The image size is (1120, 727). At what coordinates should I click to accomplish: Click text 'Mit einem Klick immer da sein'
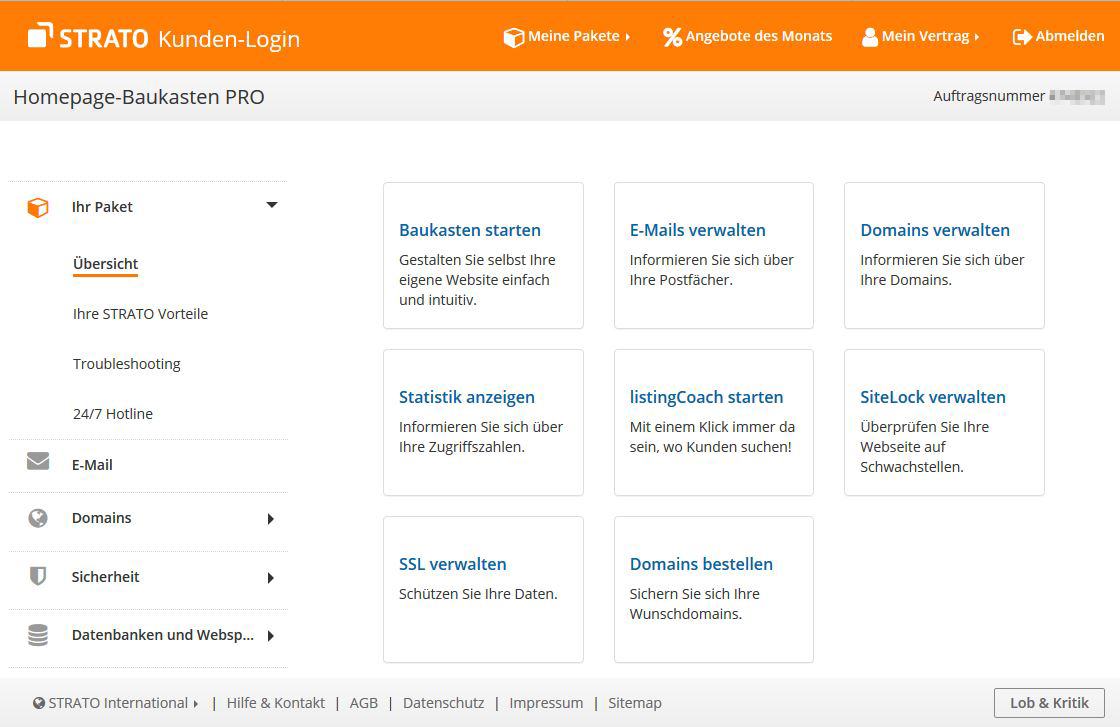712,437
